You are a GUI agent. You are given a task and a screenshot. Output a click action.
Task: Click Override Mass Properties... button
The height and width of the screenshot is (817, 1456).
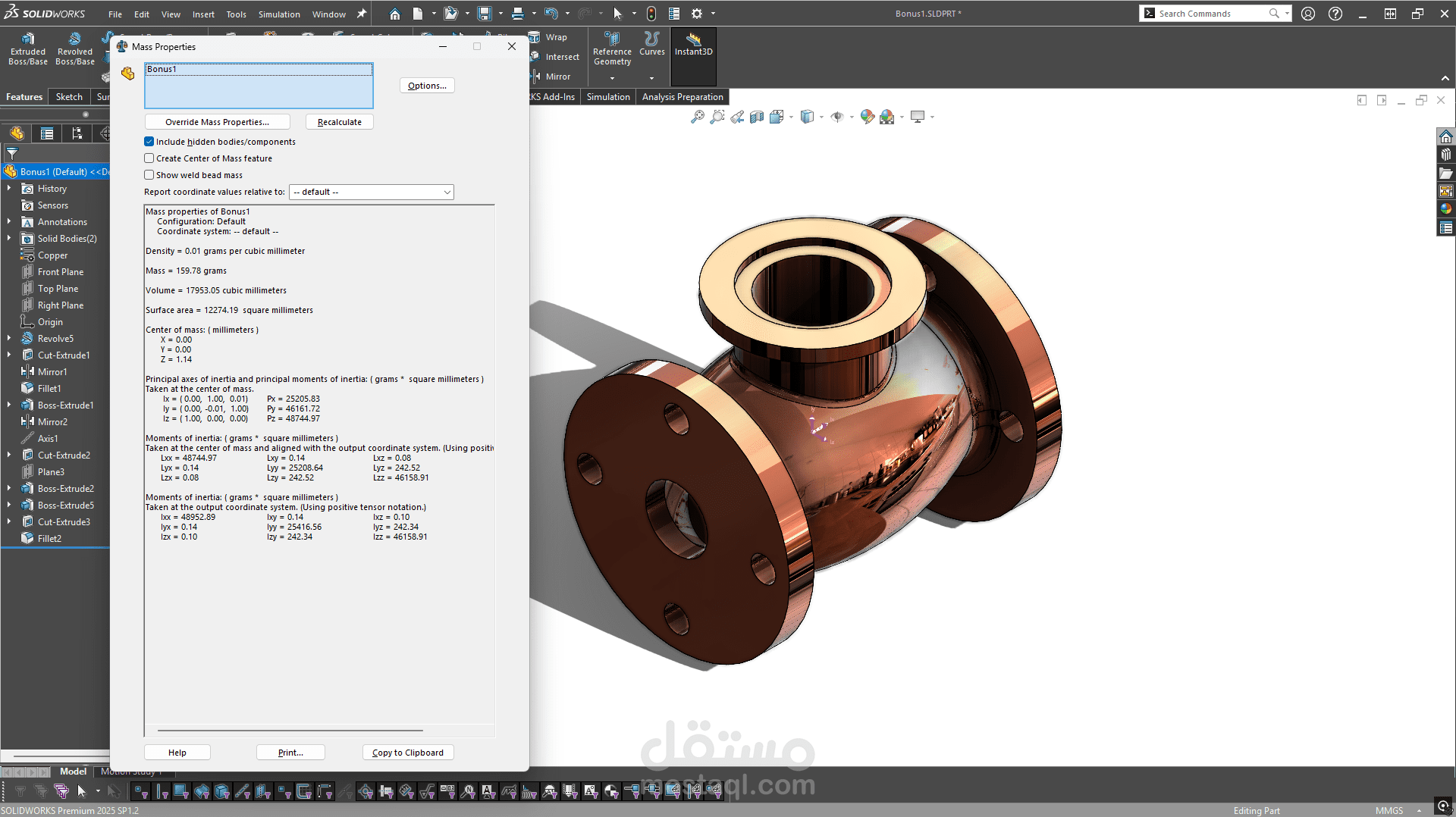pyautogui.click(x=217, y=122)
